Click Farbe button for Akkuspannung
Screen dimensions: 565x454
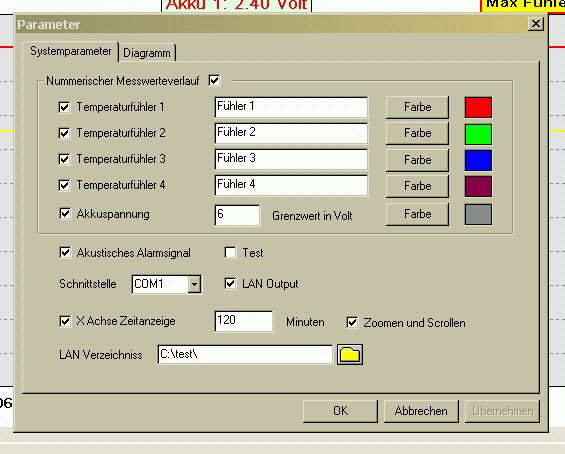click(x=417, y=214)
